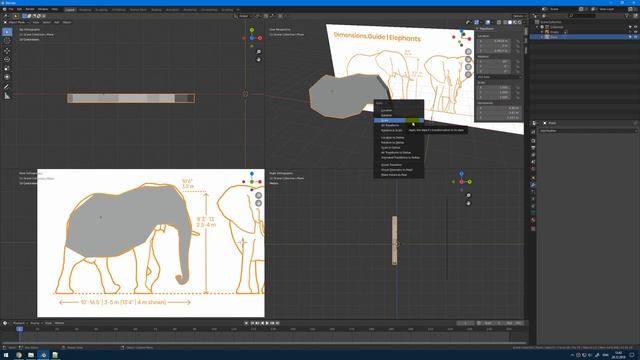Open Playback menu in timeline
Screen dimensions: 640x360
pyautogui.click(x=19, y=323)
